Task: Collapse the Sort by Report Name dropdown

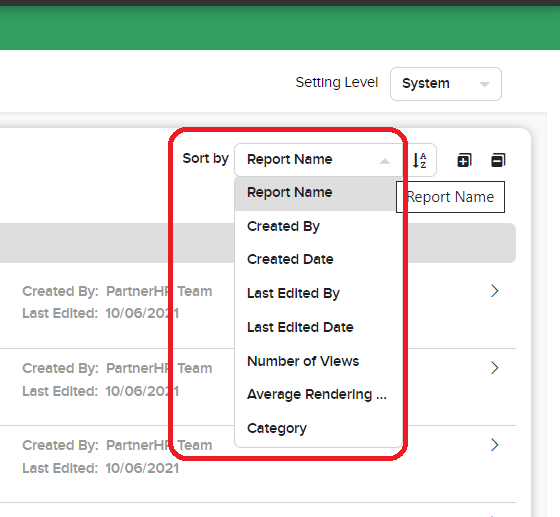Action: [x=319, y=160]
